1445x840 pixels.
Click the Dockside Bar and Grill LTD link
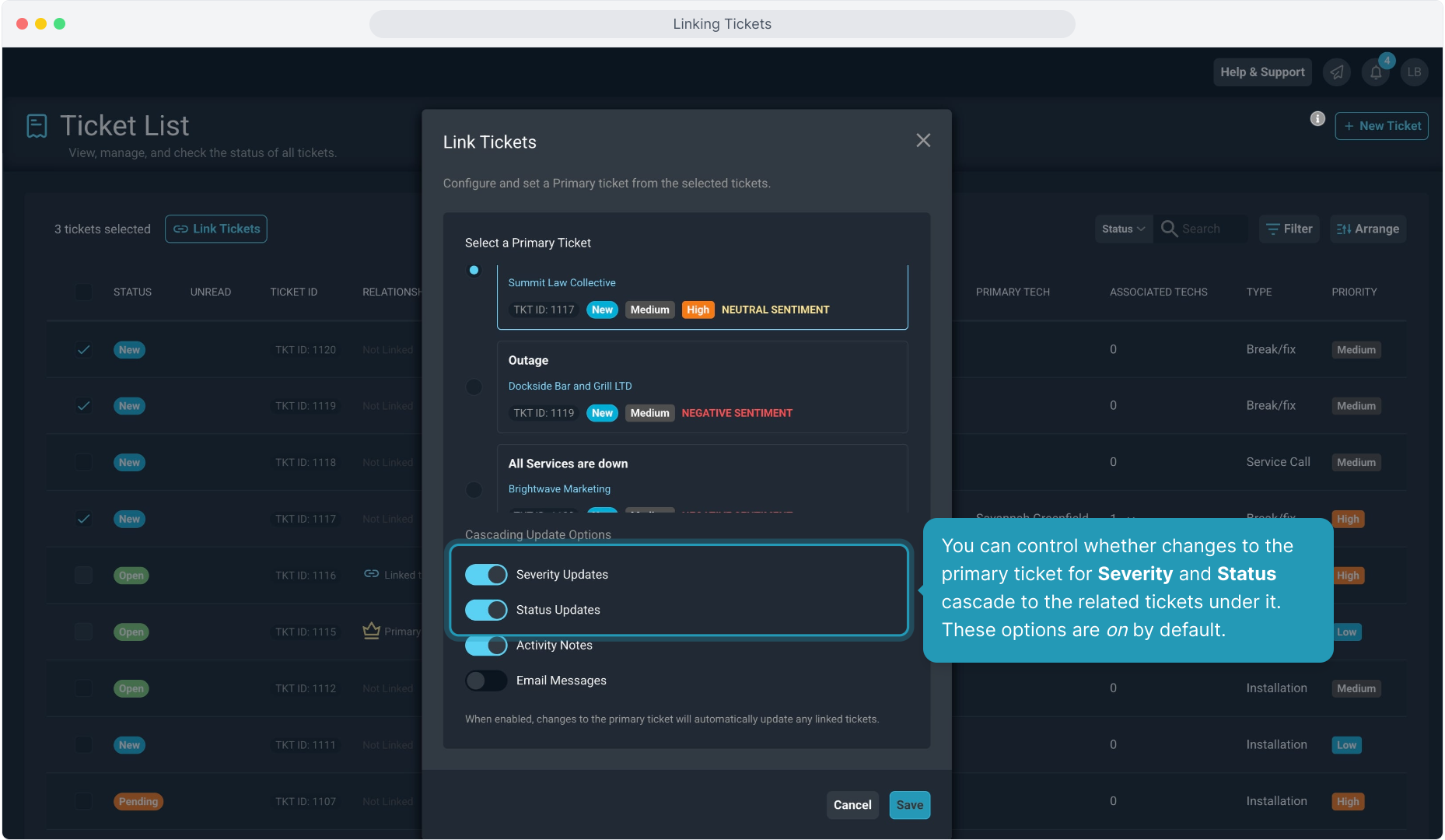[569, 386]
